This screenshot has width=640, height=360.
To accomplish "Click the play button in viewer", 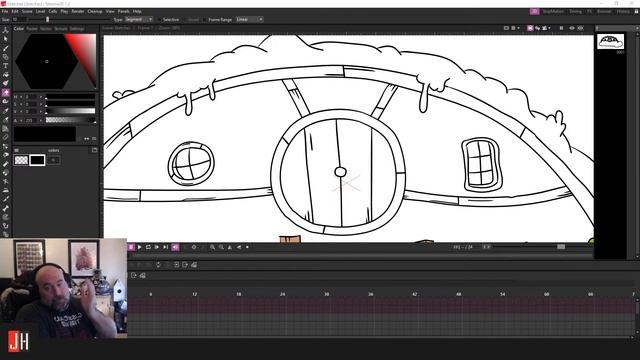I will pos(140,247).
